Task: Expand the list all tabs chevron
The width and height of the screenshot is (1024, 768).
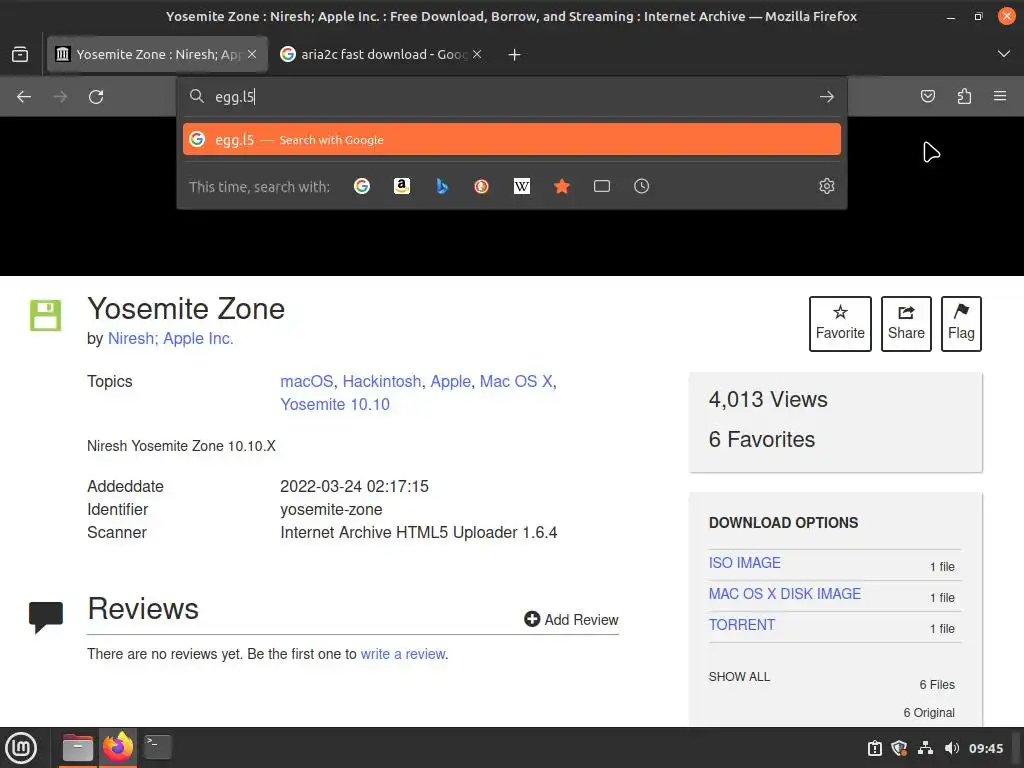Action: pos(1004,54)
